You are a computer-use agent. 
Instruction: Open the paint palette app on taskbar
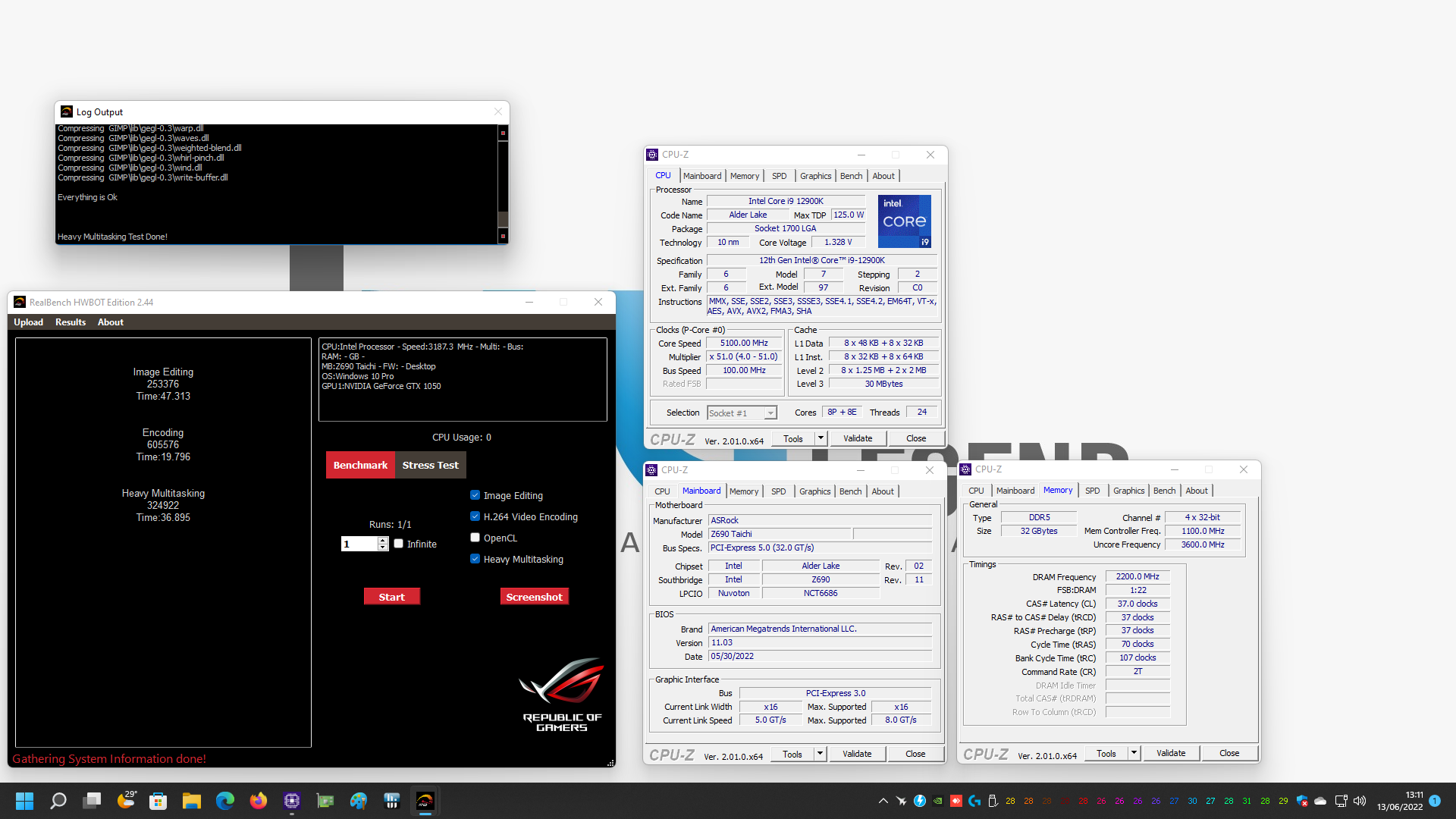tap(359, 801)
